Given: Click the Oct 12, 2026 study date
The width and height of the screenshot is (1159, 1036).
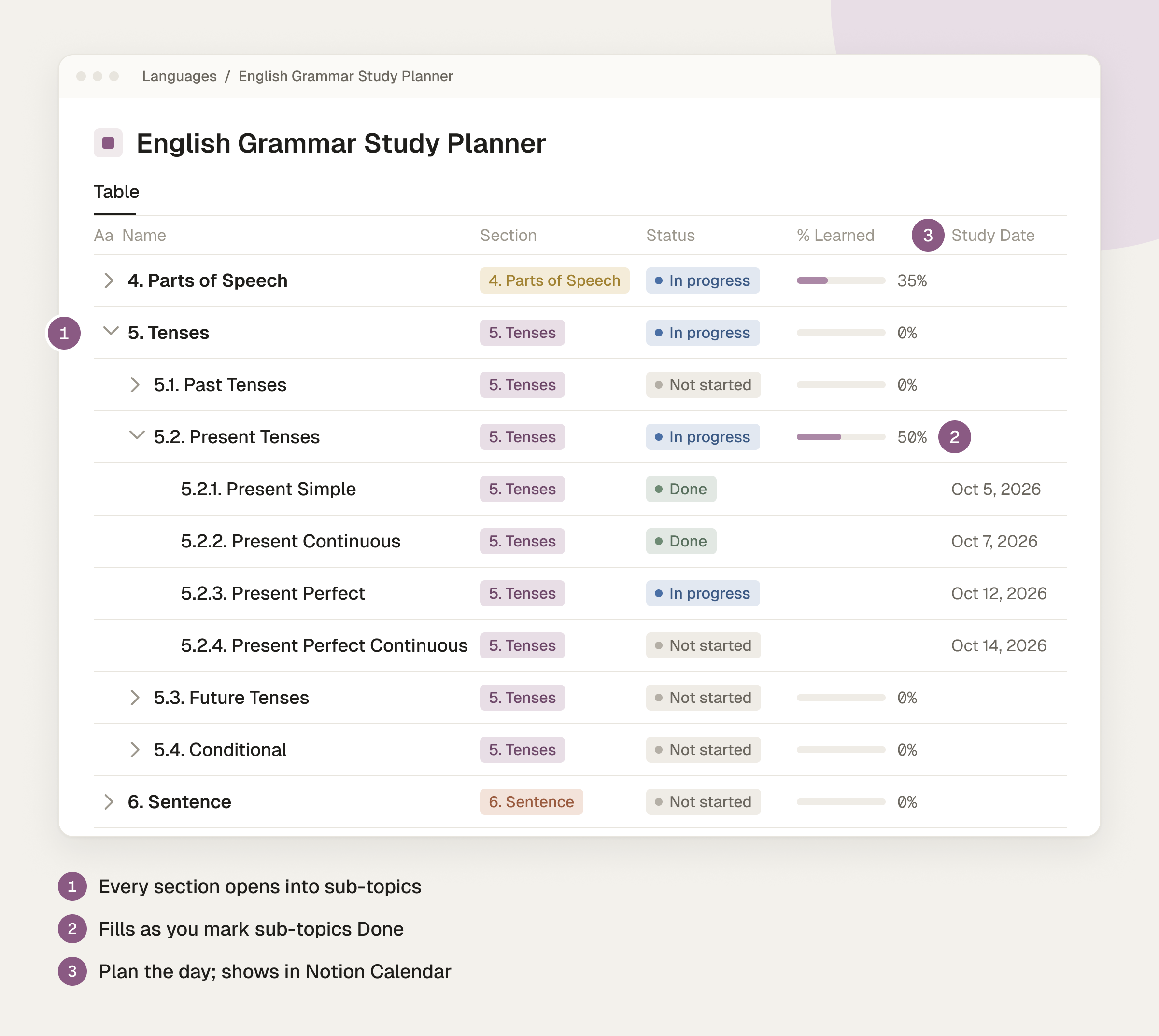Looking at the screenshot, I should click(999, 593).
